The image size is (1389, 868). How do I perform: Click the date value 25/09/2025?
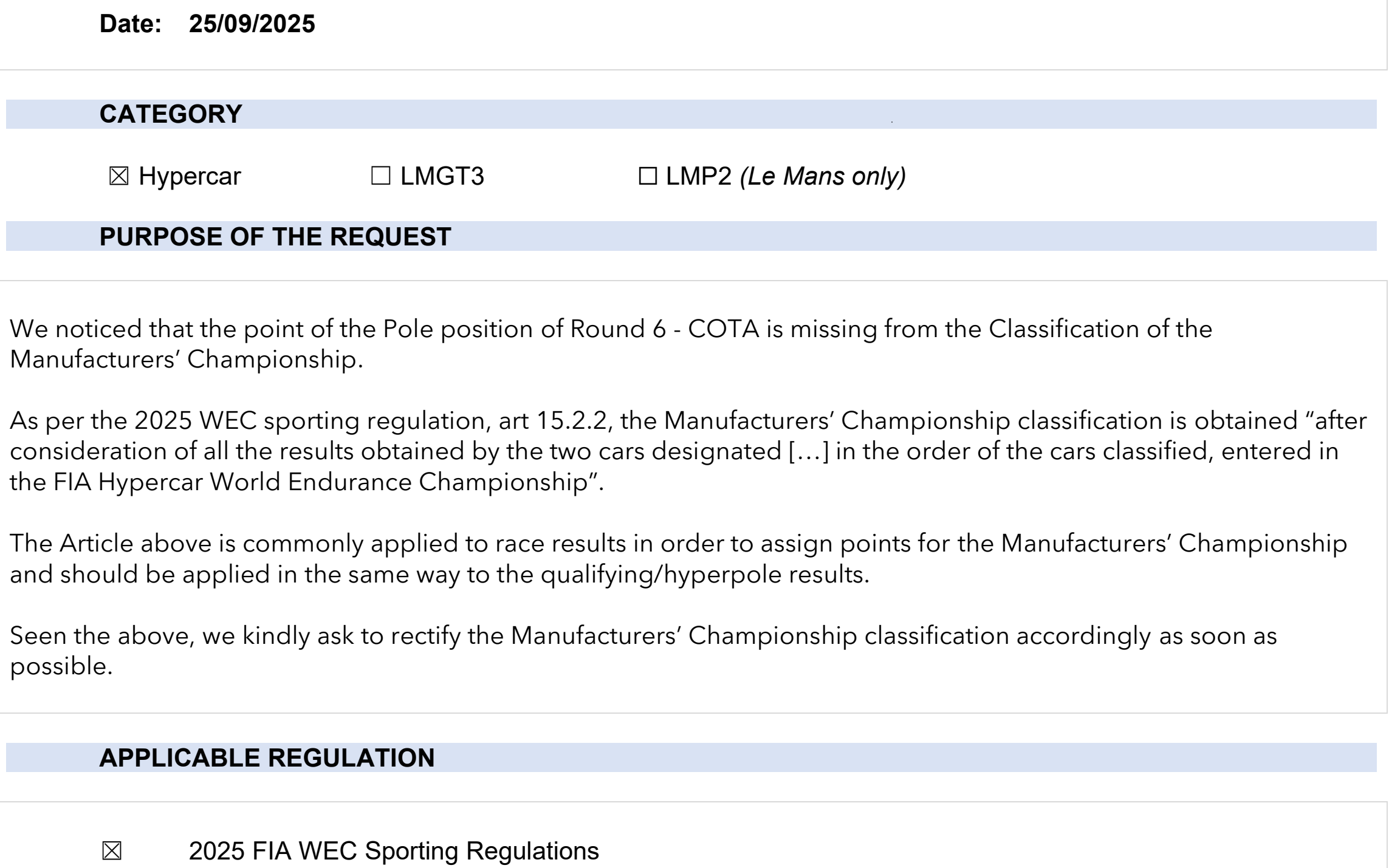pos(252,24)
